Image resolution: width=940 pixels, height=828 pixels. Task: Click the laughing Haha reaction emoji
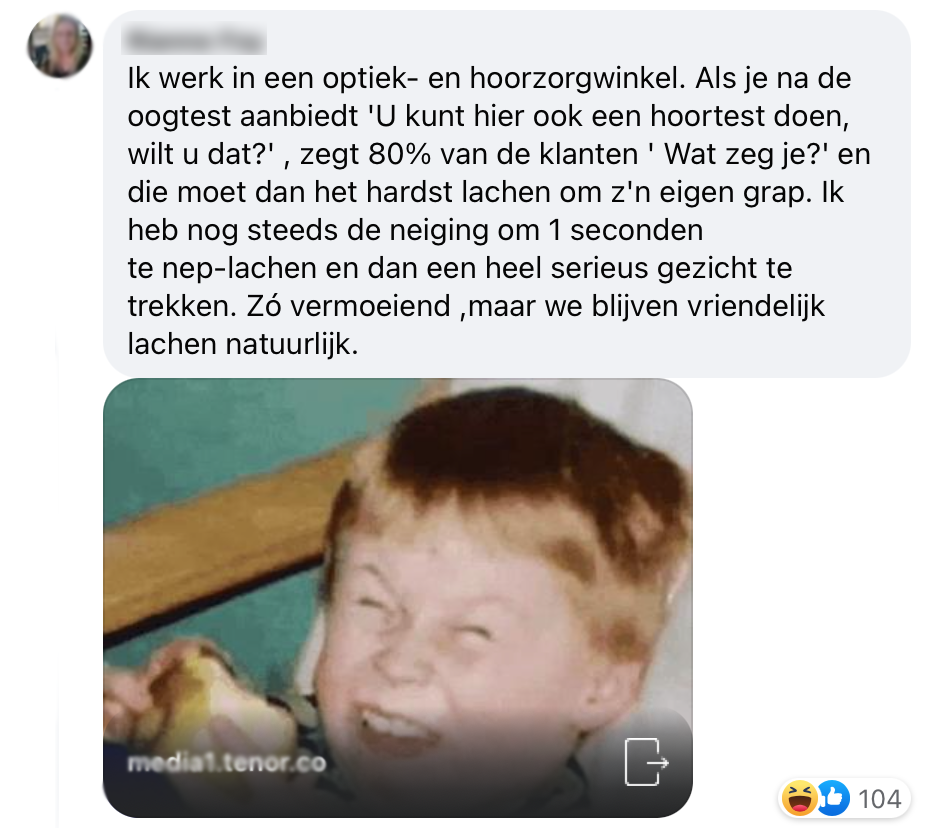800,799
